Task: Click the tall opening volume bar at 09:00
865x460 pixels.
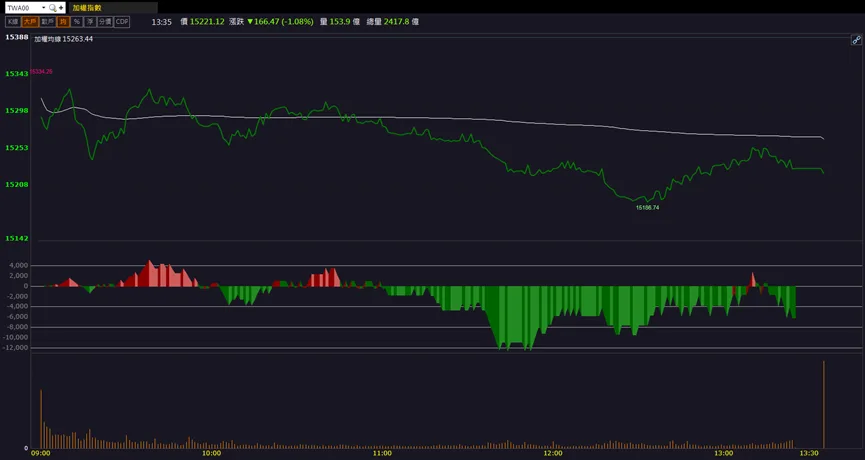Action: click(x=41, y=419)
